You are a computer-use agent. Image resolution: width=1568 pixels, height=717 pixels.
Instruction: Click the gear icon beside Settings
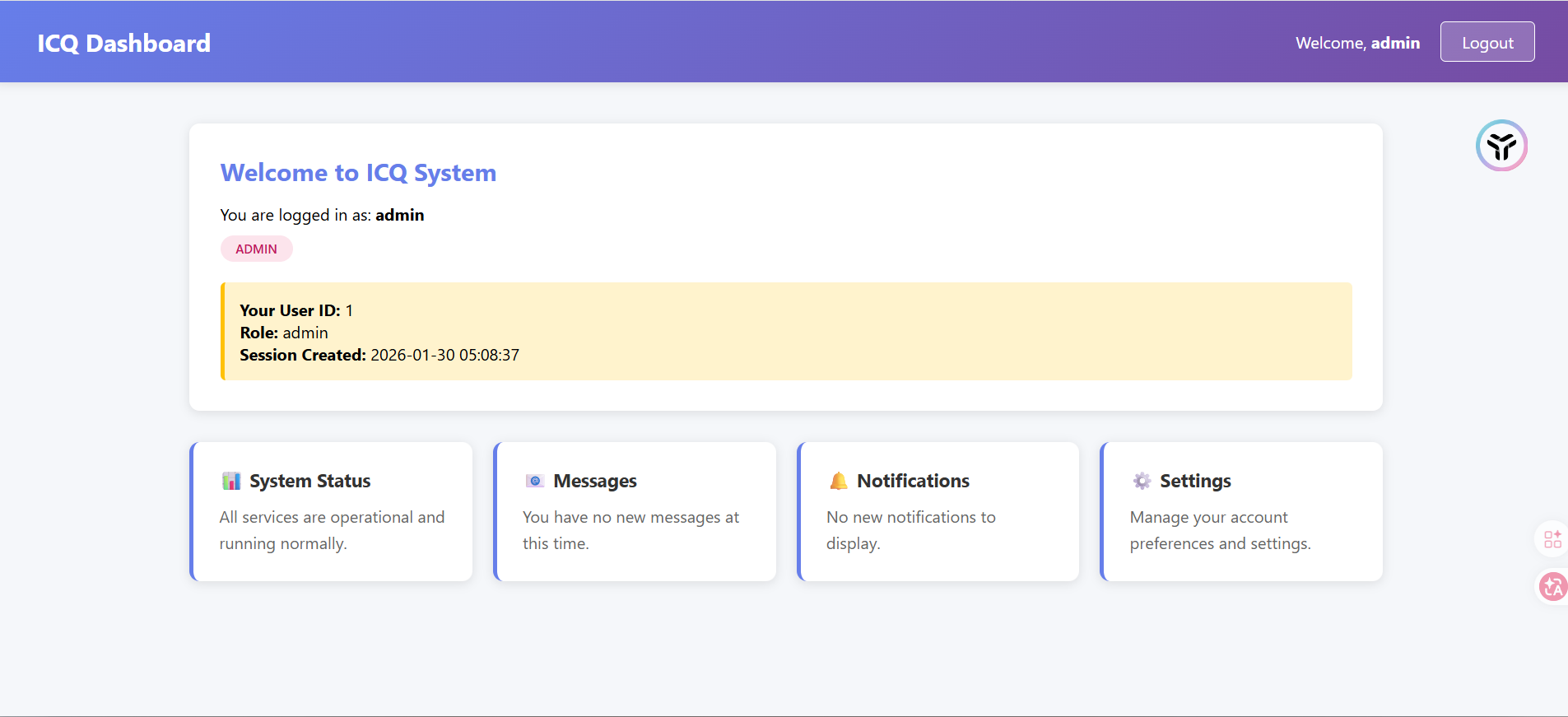pyautogui.click(x=1142, y=481)
